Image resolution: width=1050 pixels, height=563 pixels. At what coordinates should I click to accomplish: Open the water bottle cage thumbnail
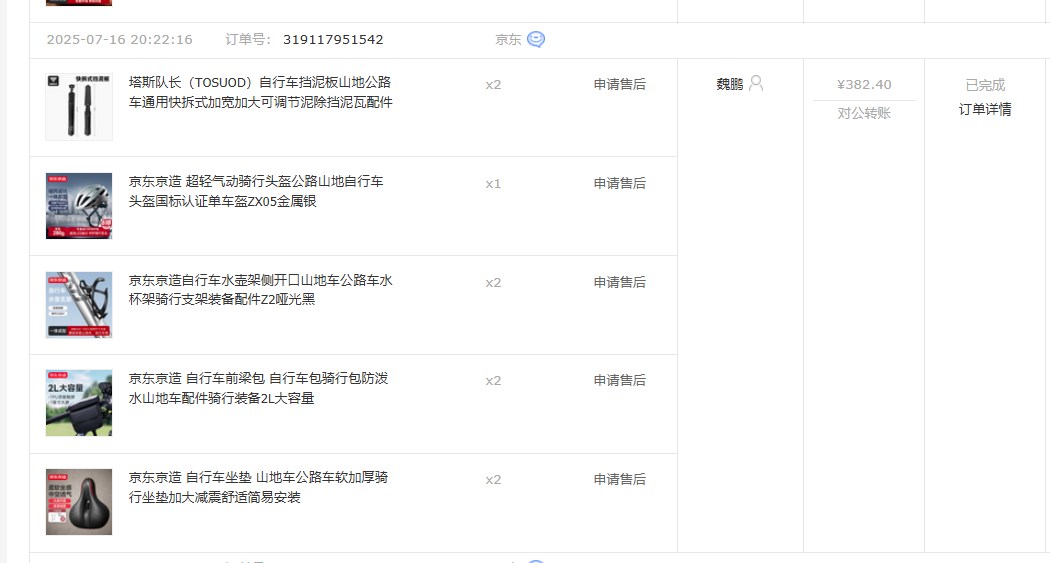click(79, 305)
